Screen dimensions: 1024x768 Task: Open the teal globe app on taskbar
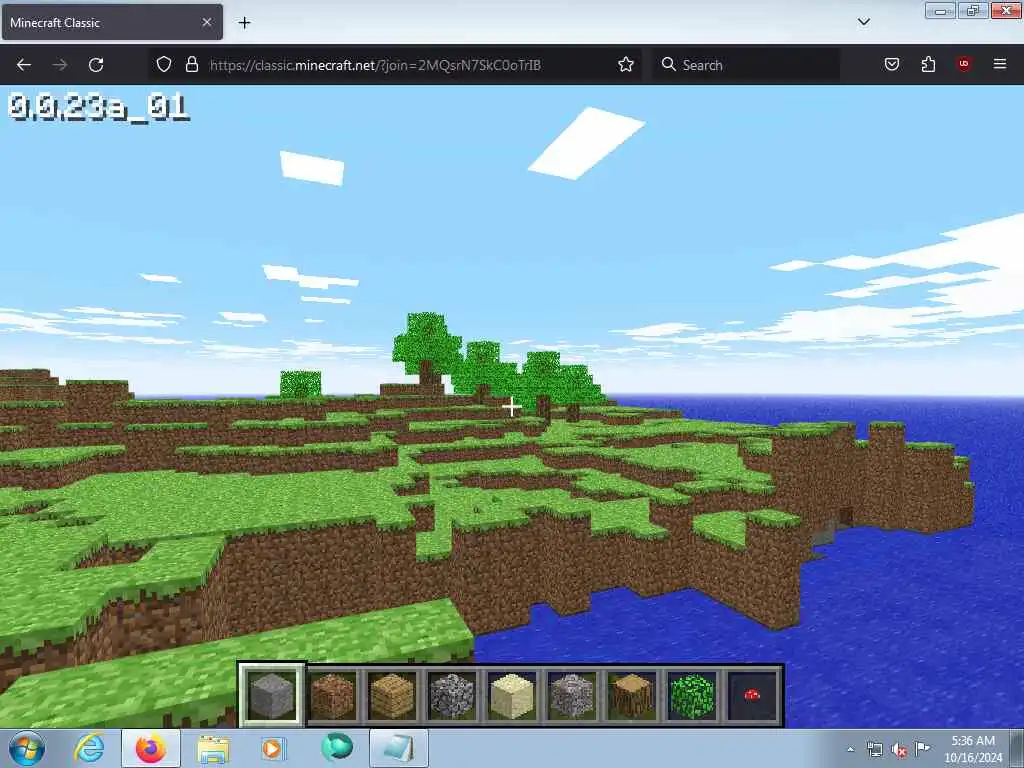[336, 748]
